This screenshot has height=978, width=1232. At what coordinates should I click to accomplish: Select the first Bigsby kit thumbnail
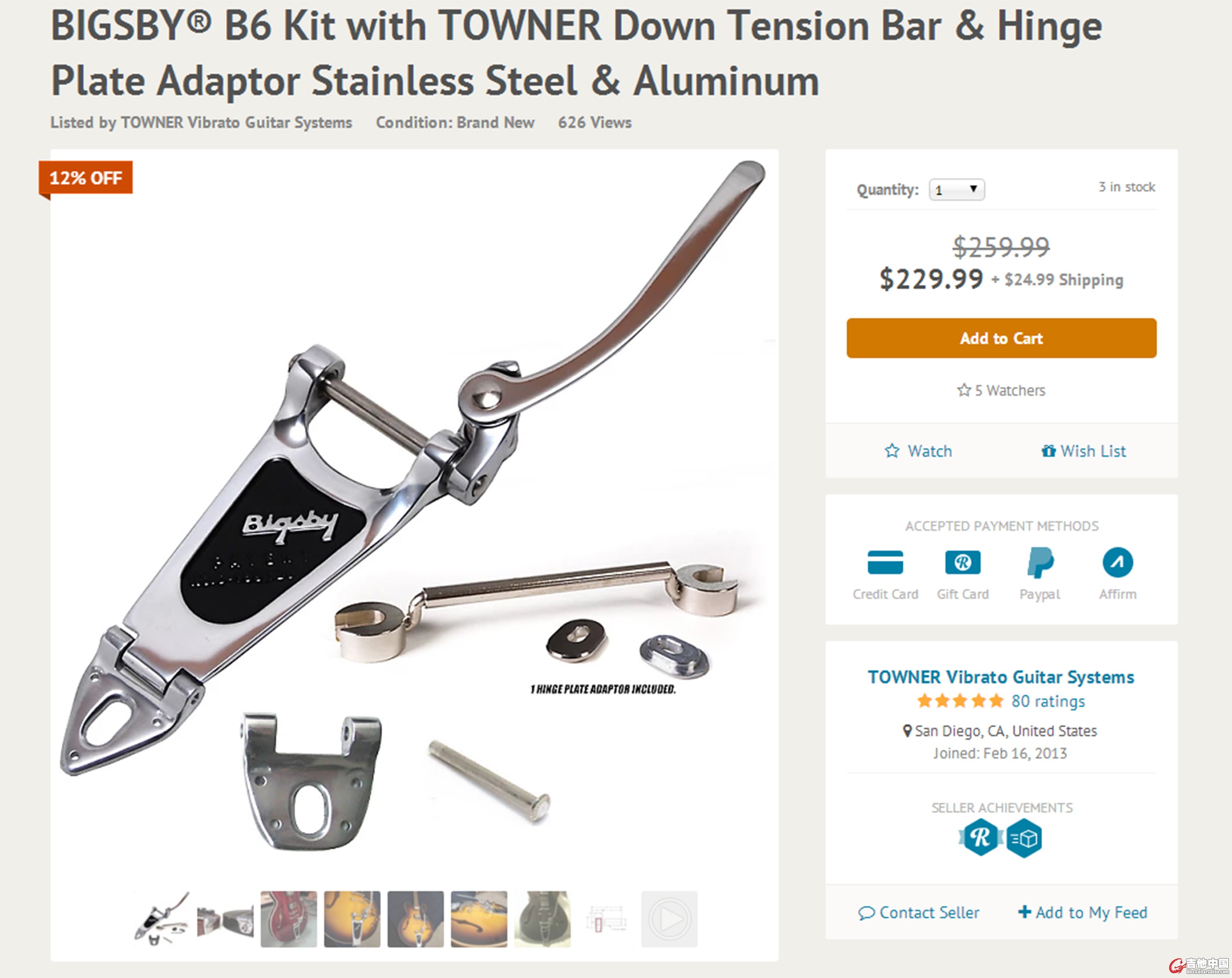click(162, 919)
